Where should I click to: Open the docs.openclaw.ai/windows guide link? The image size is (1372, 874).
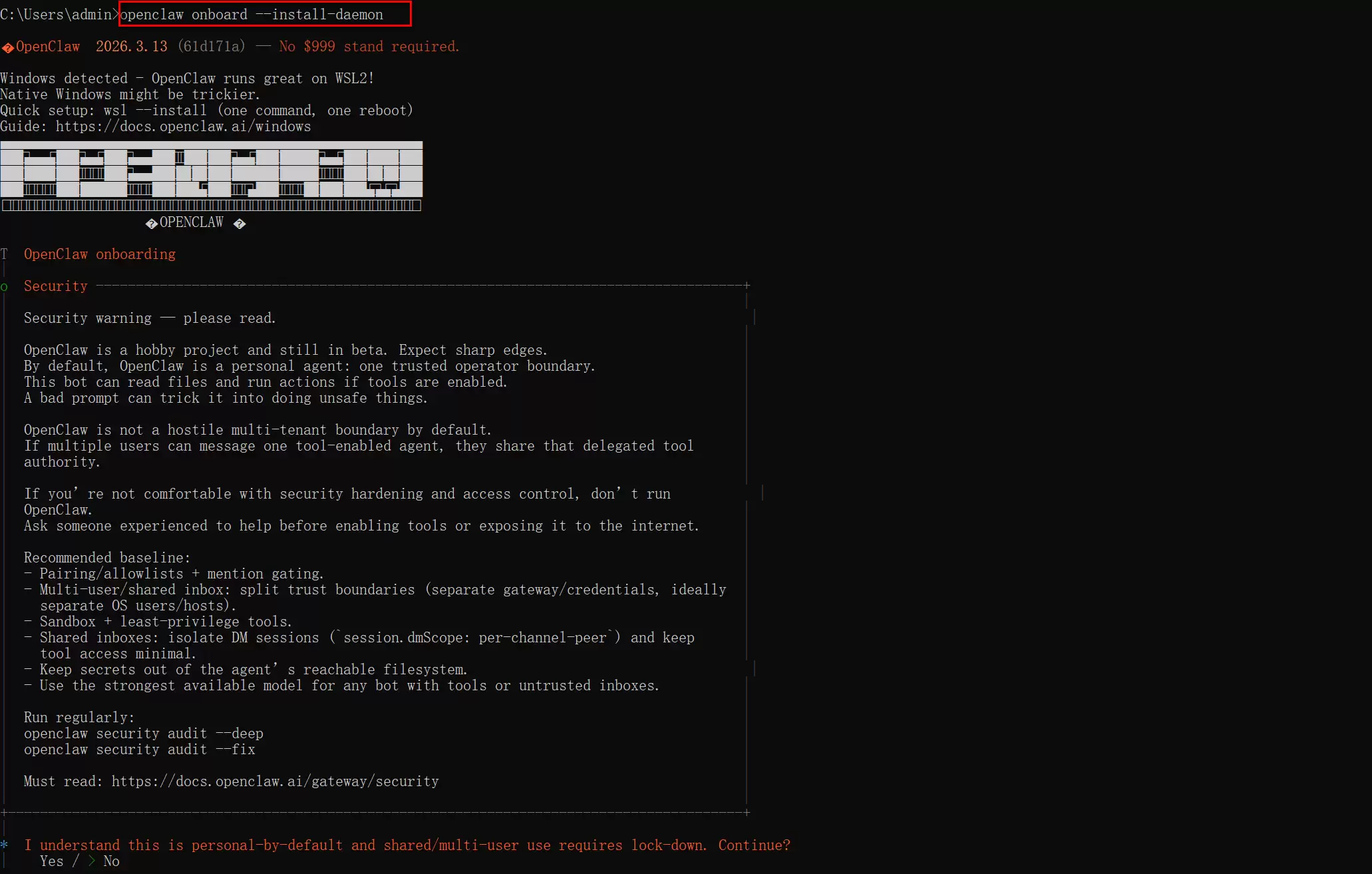point(183,126)
